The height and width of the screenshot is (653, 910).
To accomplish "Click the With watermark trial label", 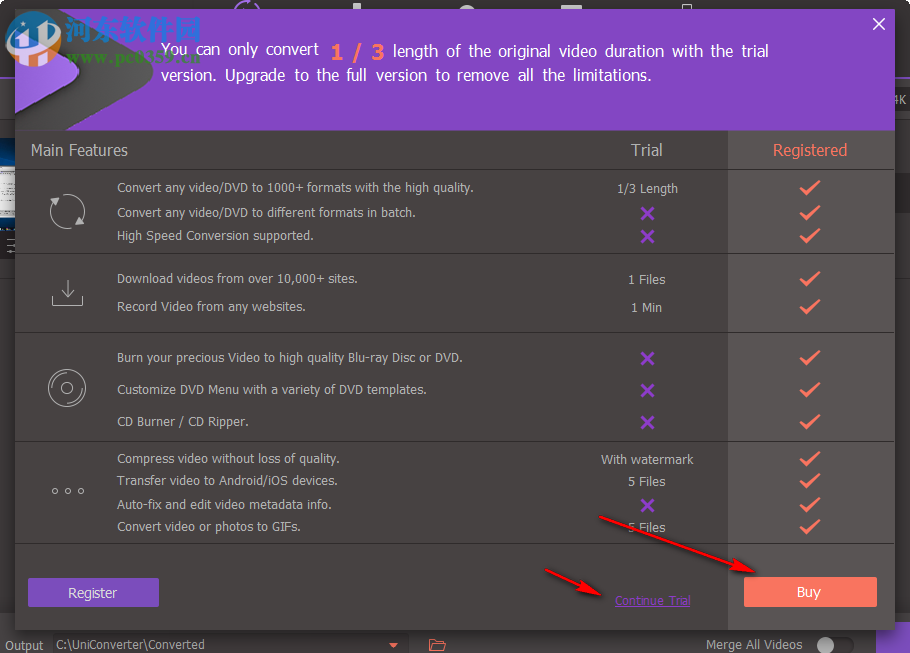I will point(646,459).
